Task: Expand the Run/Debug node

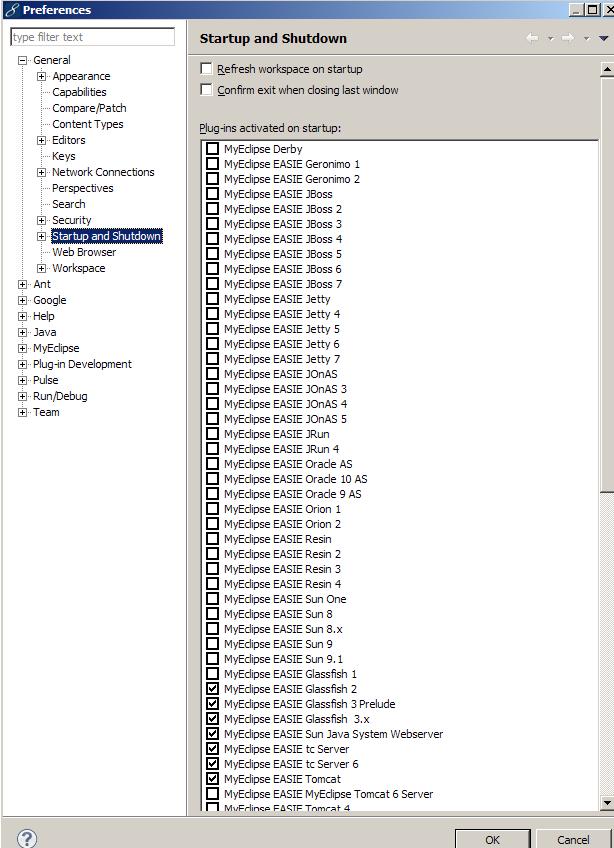Action: [x=22, y=396]
